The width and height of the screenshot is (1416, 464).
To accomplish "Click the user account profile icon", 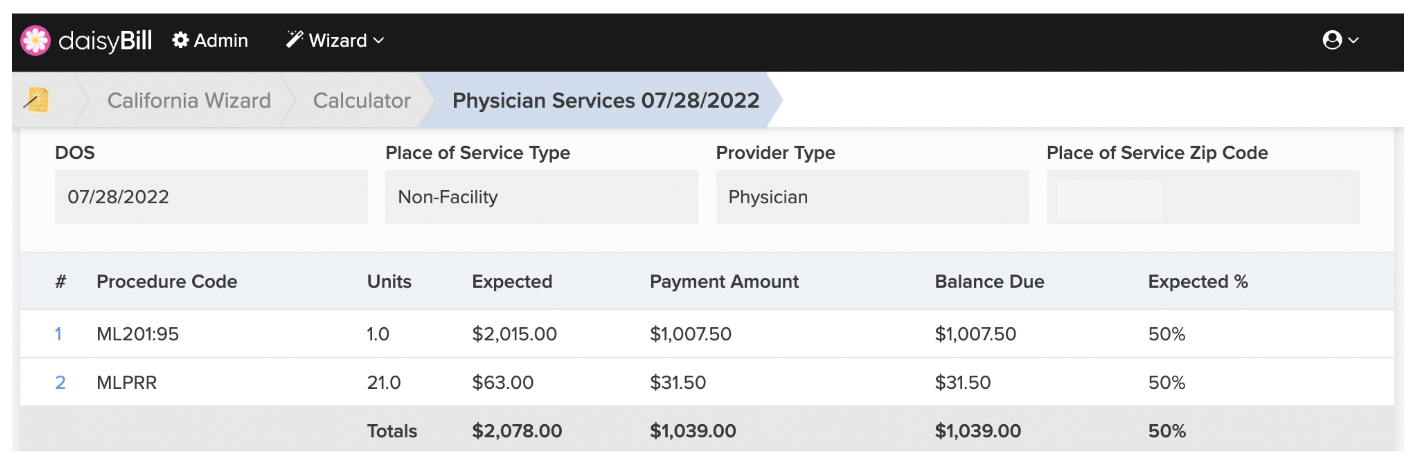I will click(x=1332, y=40).
